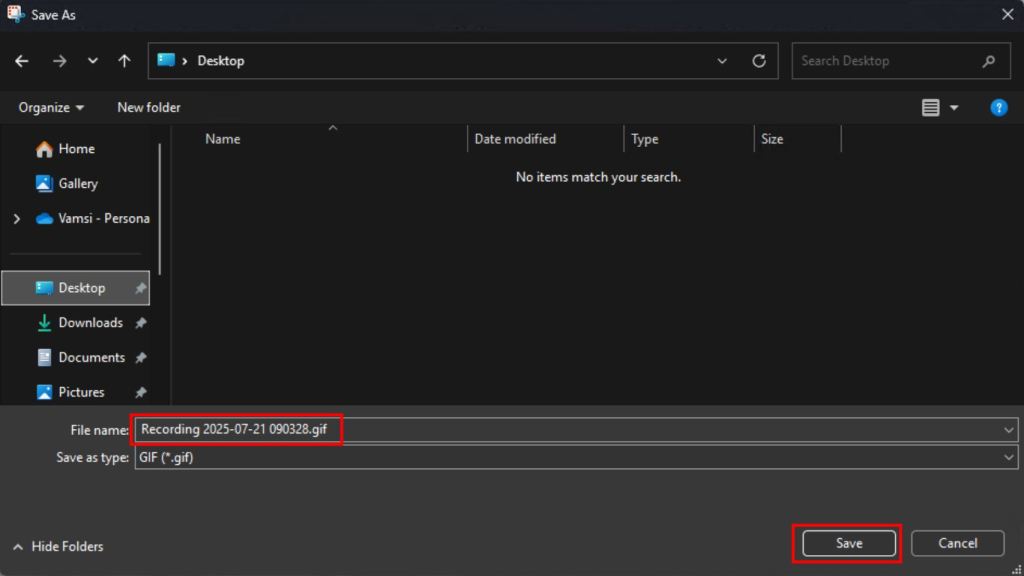Change view layout icon
This screenshot has height=576, width=1024.
click(x=930, y=107)
